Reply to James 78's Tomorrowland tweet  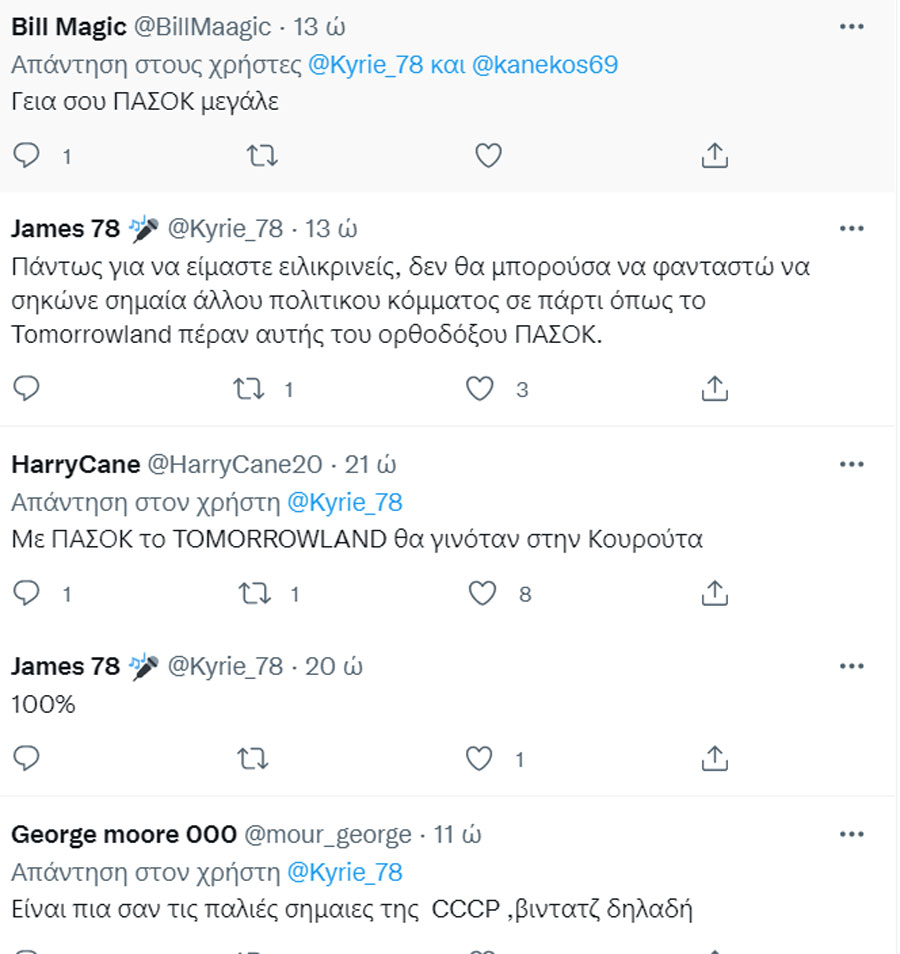point(26,389)
